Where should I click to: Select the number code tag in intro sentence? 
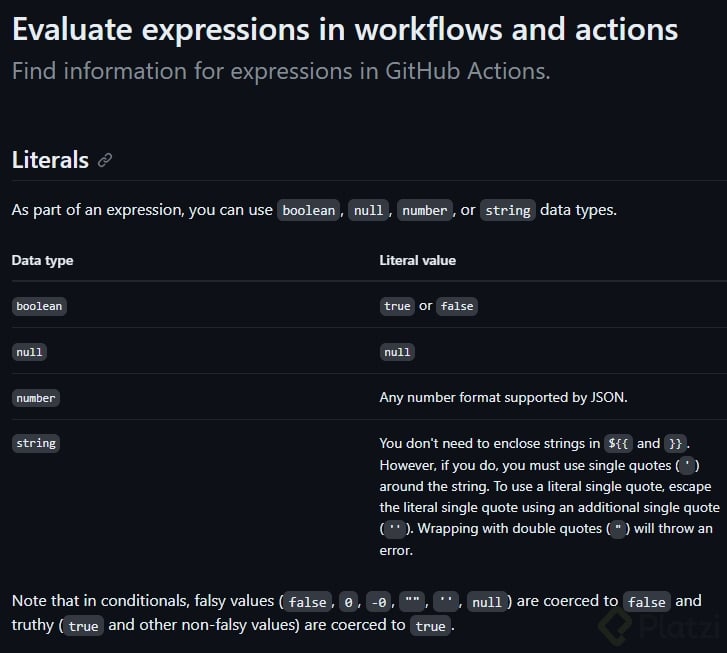click(425, 211)
